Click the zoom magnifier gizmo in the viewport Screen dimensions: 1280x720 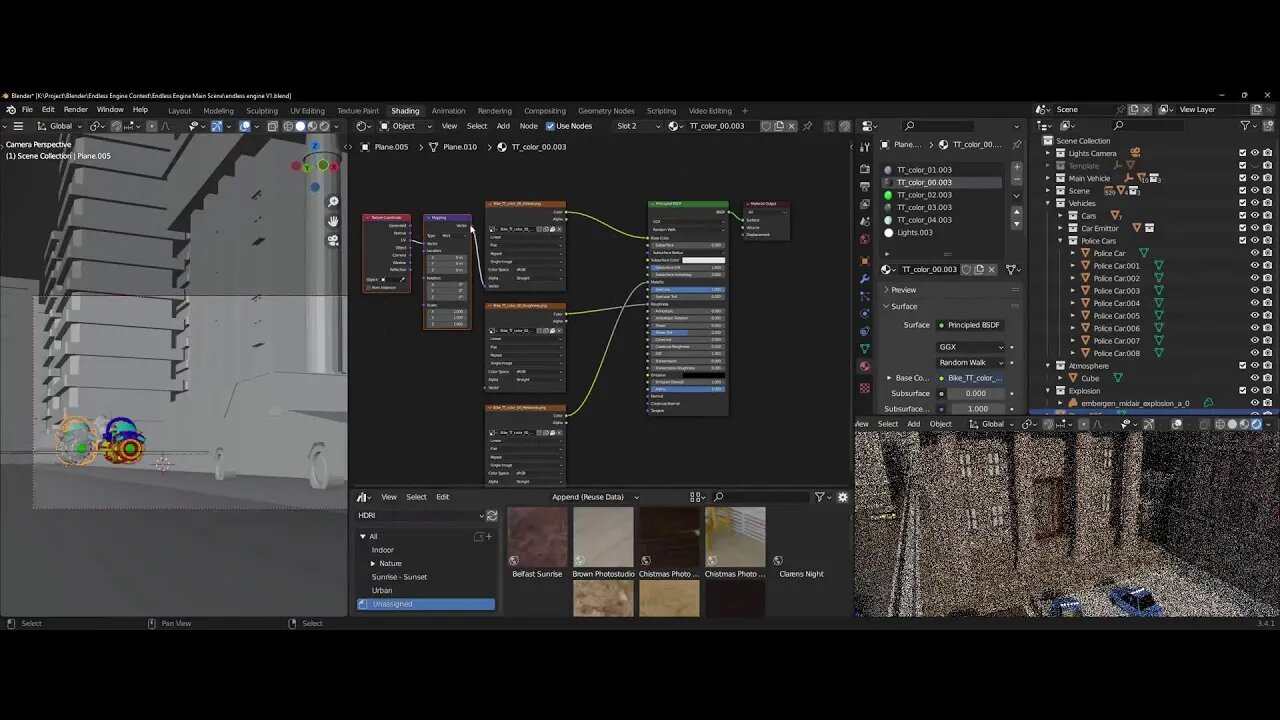(x=333, y=202)
